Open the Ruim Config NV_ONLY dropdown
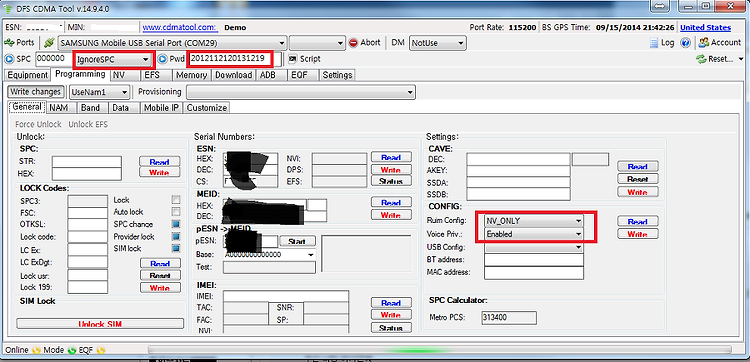The height and width of the screenshot is (362, 750). tap(534, 221)
